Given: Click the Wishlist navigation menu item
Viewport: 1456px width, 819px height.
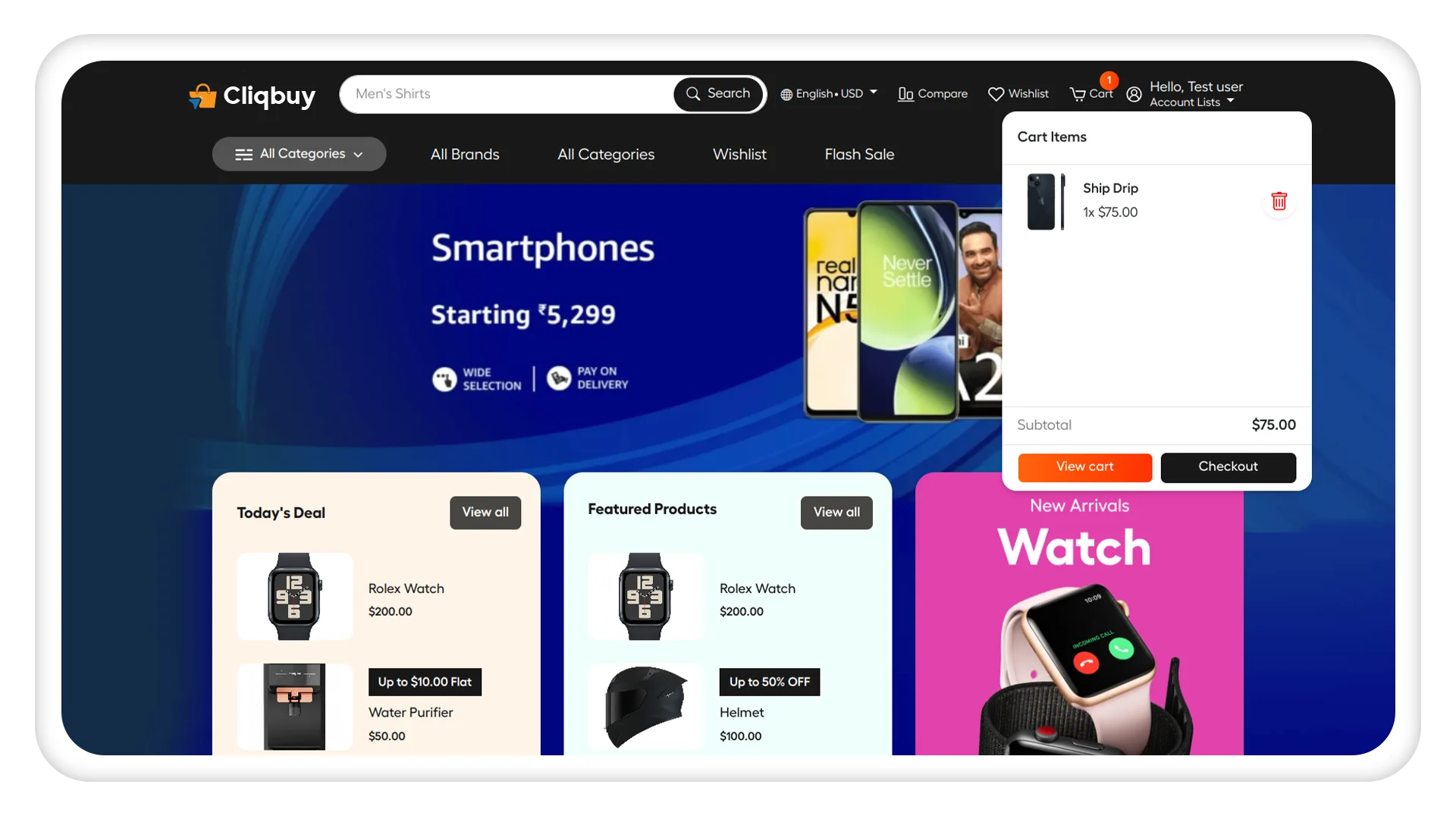Looking at the screenshot, I should click(x=739, y=153).
